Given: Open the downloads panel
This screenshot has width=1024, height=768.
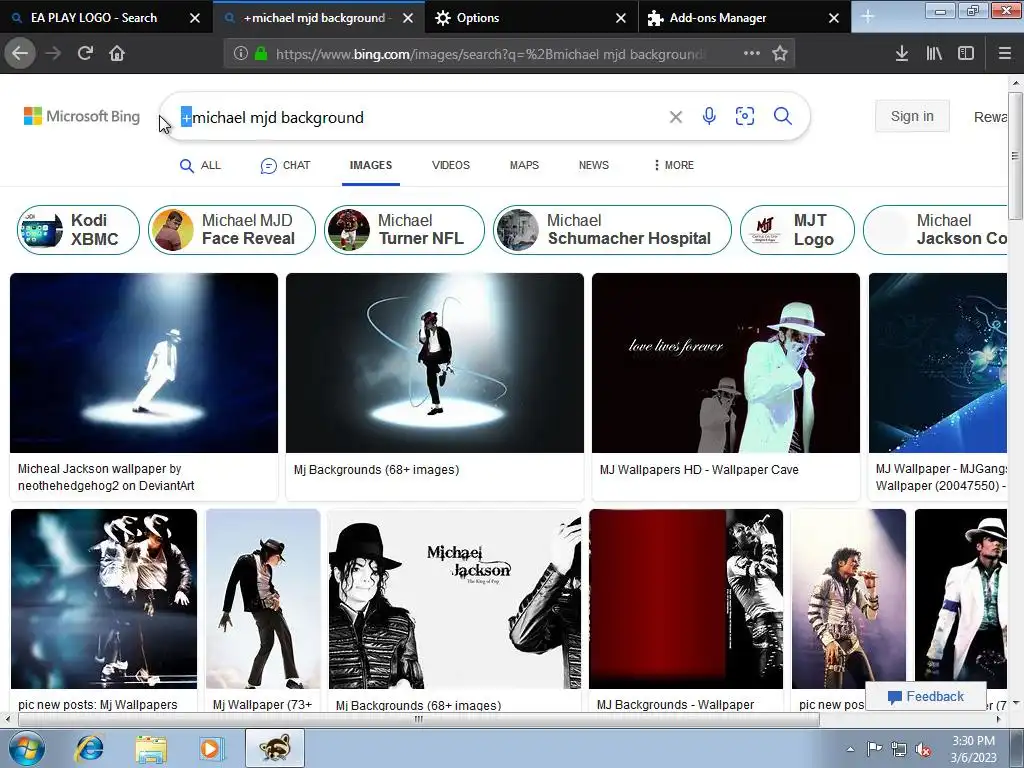Looking at the screenshot, I should pos(902,53).
